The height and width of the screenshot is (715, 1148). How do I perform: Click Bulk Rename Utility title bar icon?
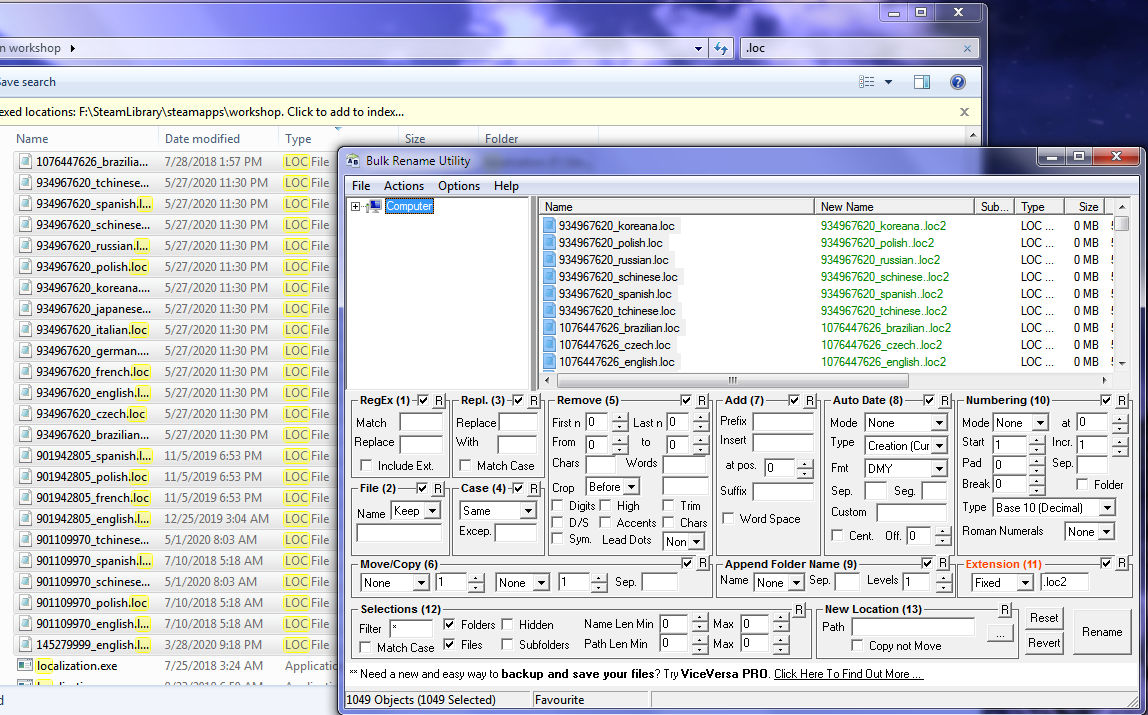[354, 161]
